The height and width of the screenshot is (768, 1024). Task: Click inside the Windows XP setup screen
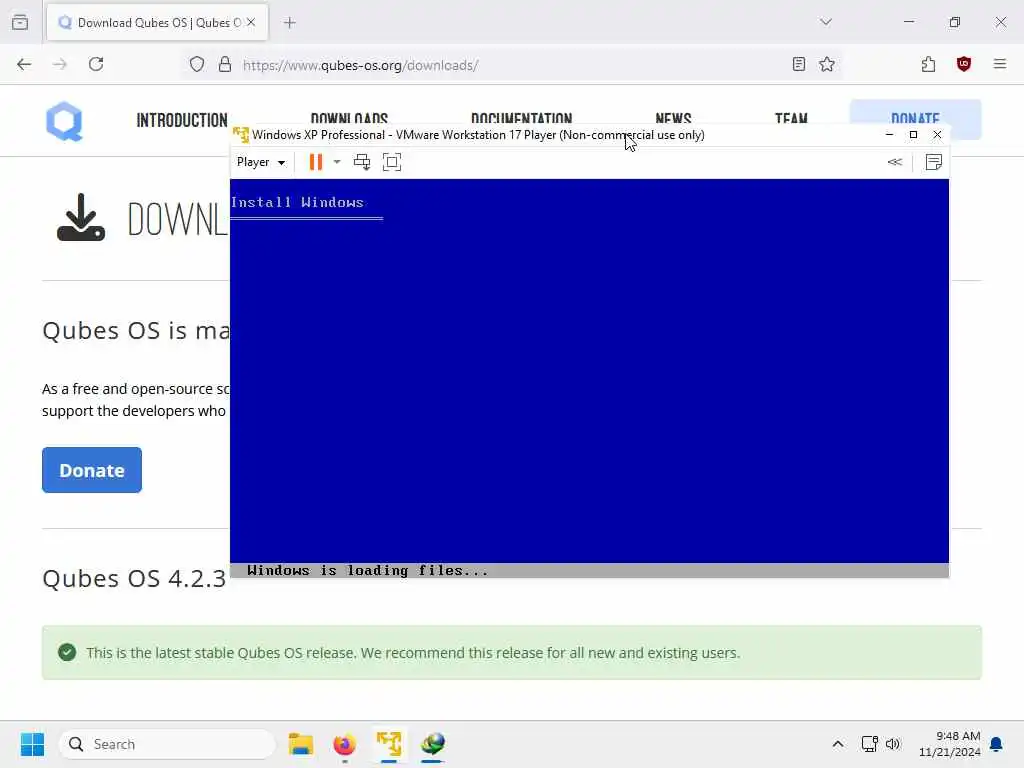(x=589, y=379)
